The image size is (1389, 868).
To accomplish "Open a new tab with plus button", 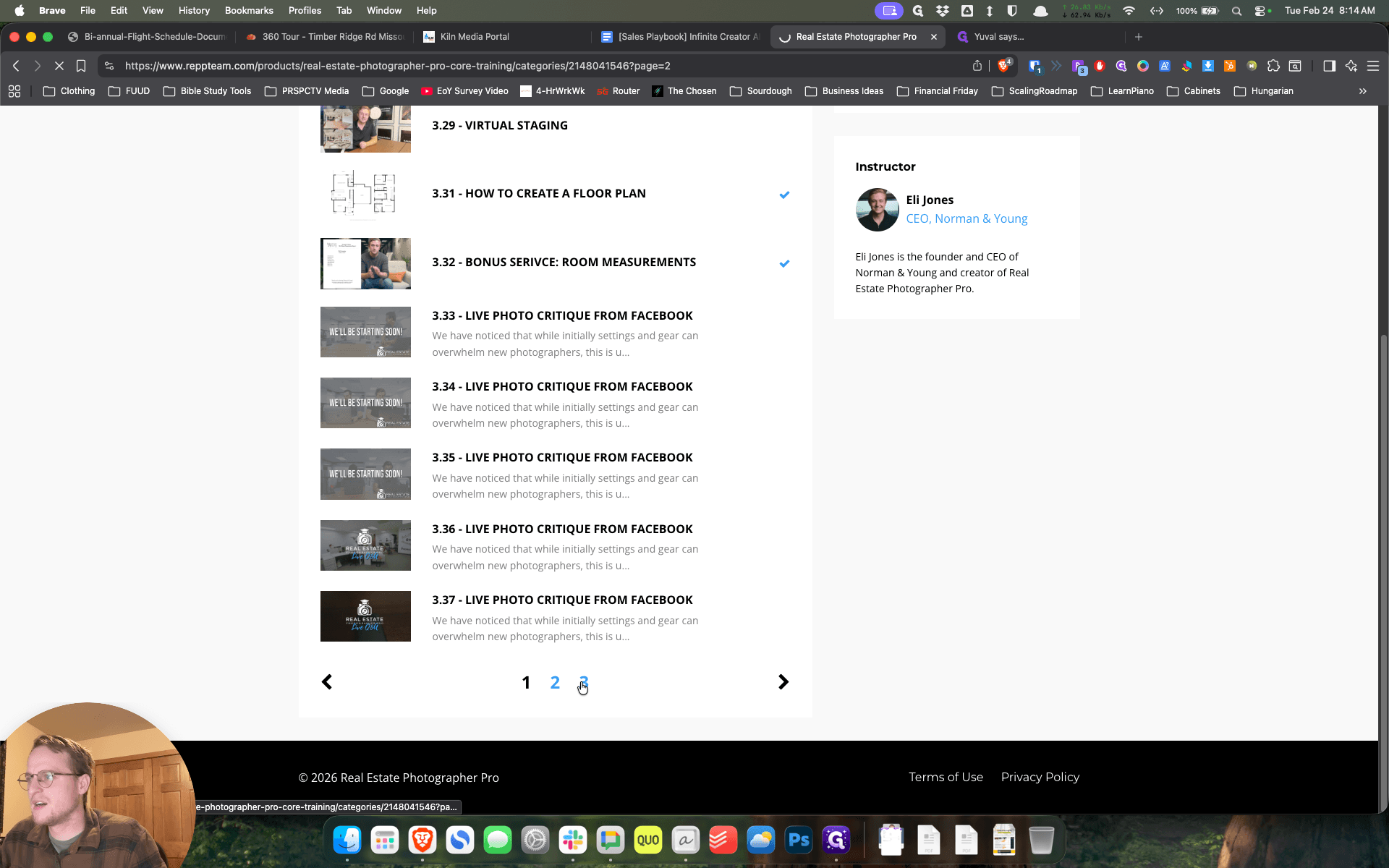I will 1139,37.
